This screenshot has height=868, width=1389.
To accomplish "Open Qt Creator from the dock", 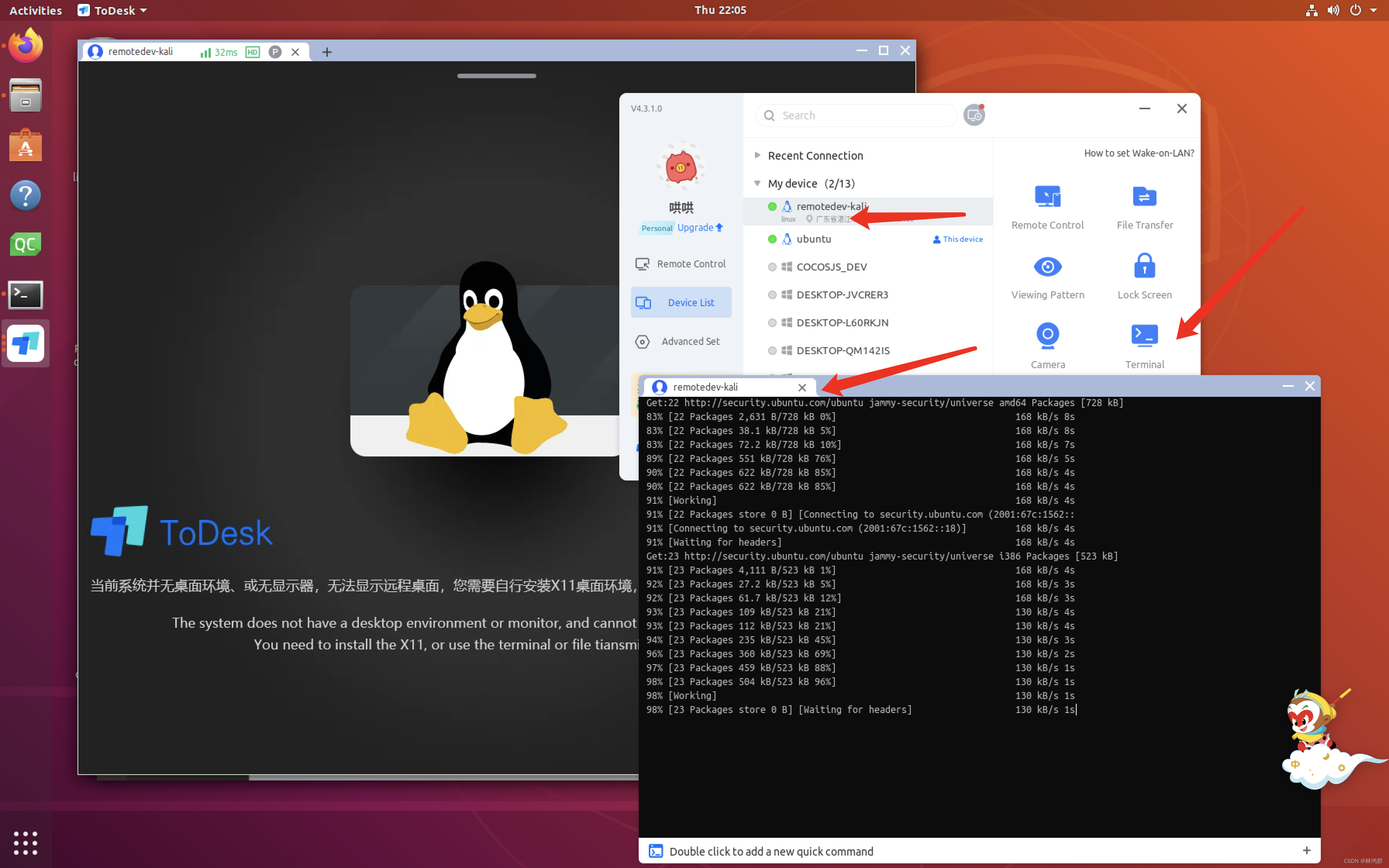I will 25,245.
